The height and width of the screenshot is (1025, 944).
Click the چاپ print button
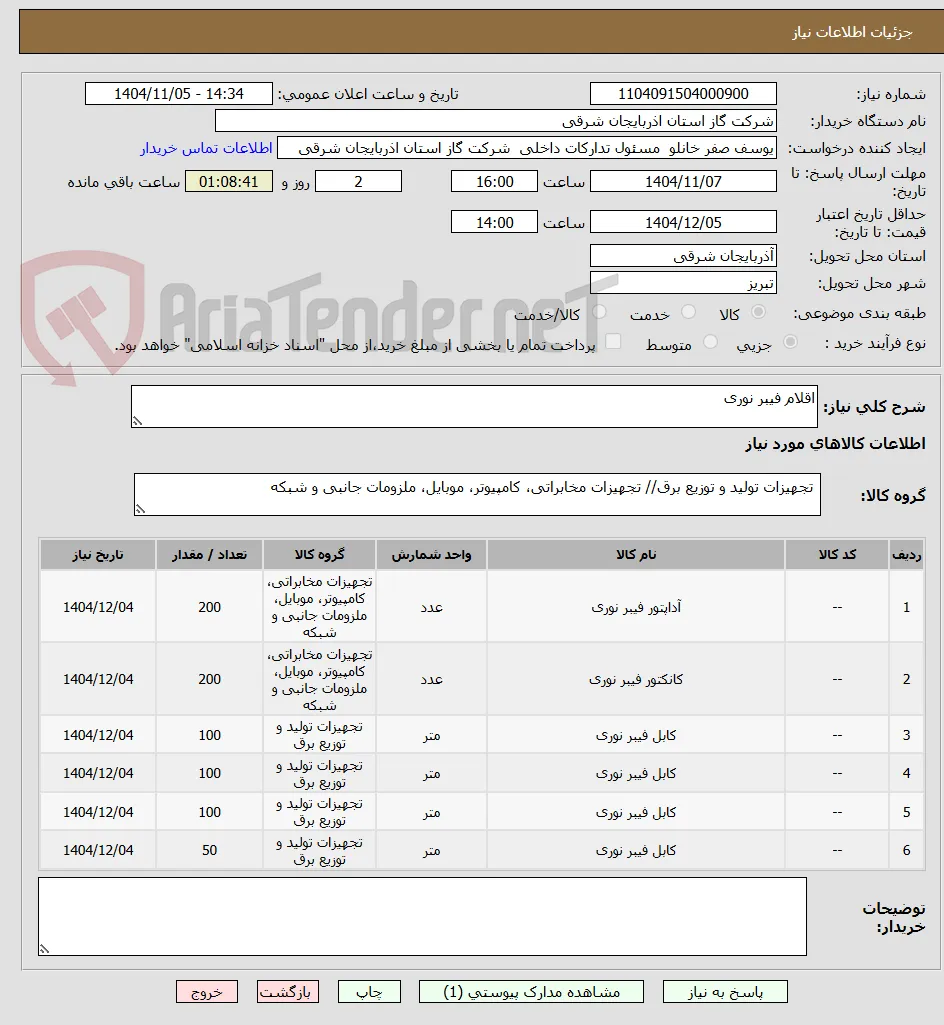point(369,992)
